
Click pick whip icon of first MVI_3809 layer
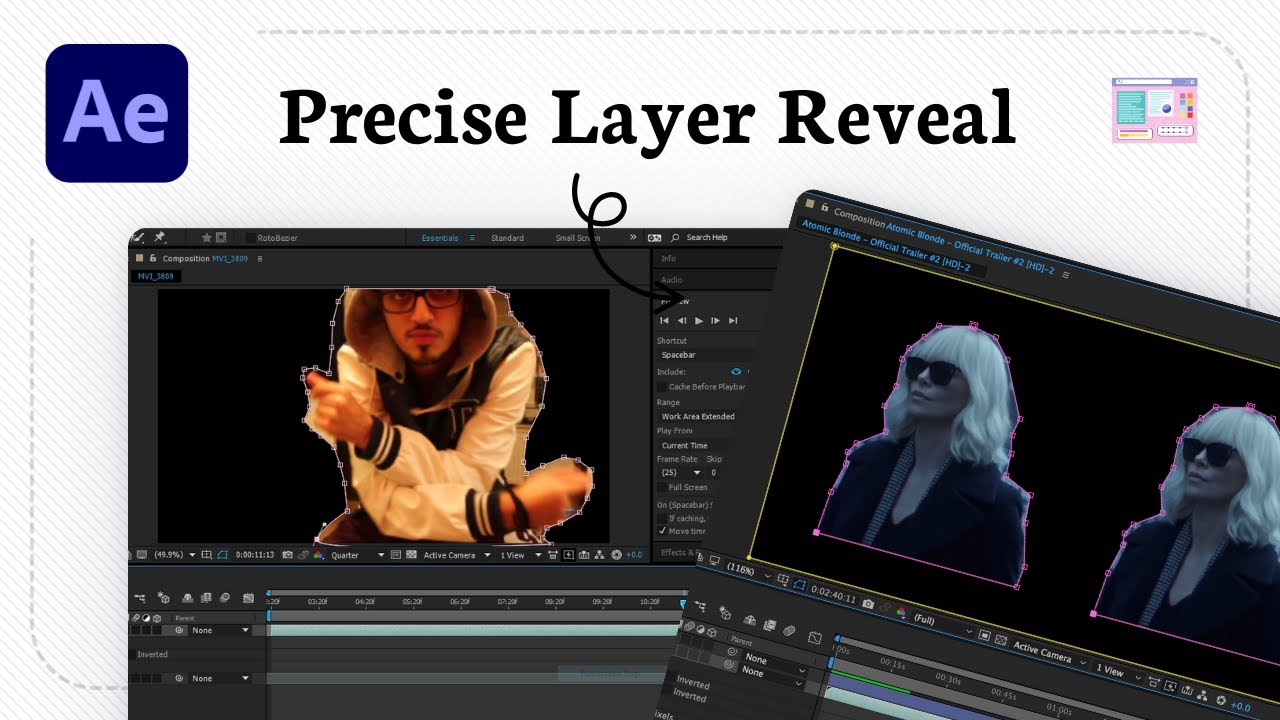(179, 630)
